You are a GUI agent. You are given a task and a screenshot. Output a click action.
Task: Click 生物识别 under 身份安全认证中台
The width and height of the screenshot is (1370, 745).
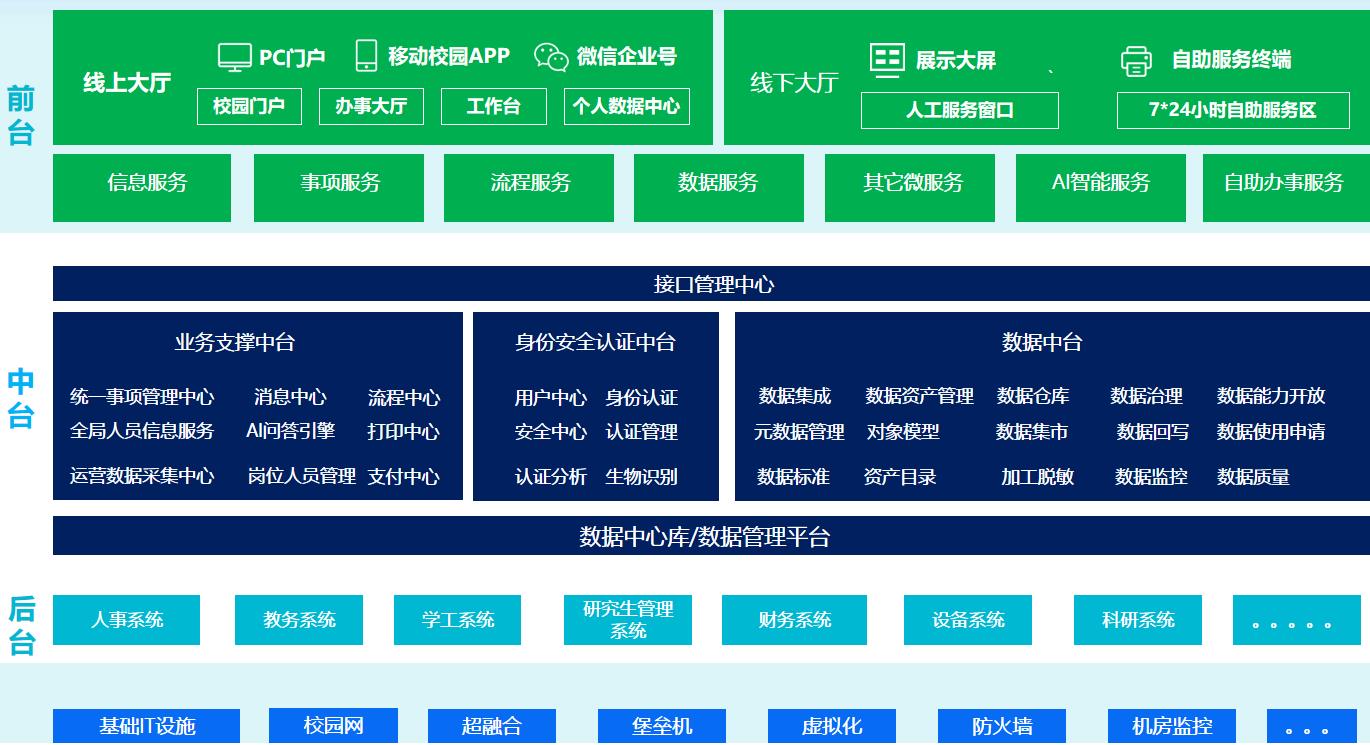pos(641,477)
